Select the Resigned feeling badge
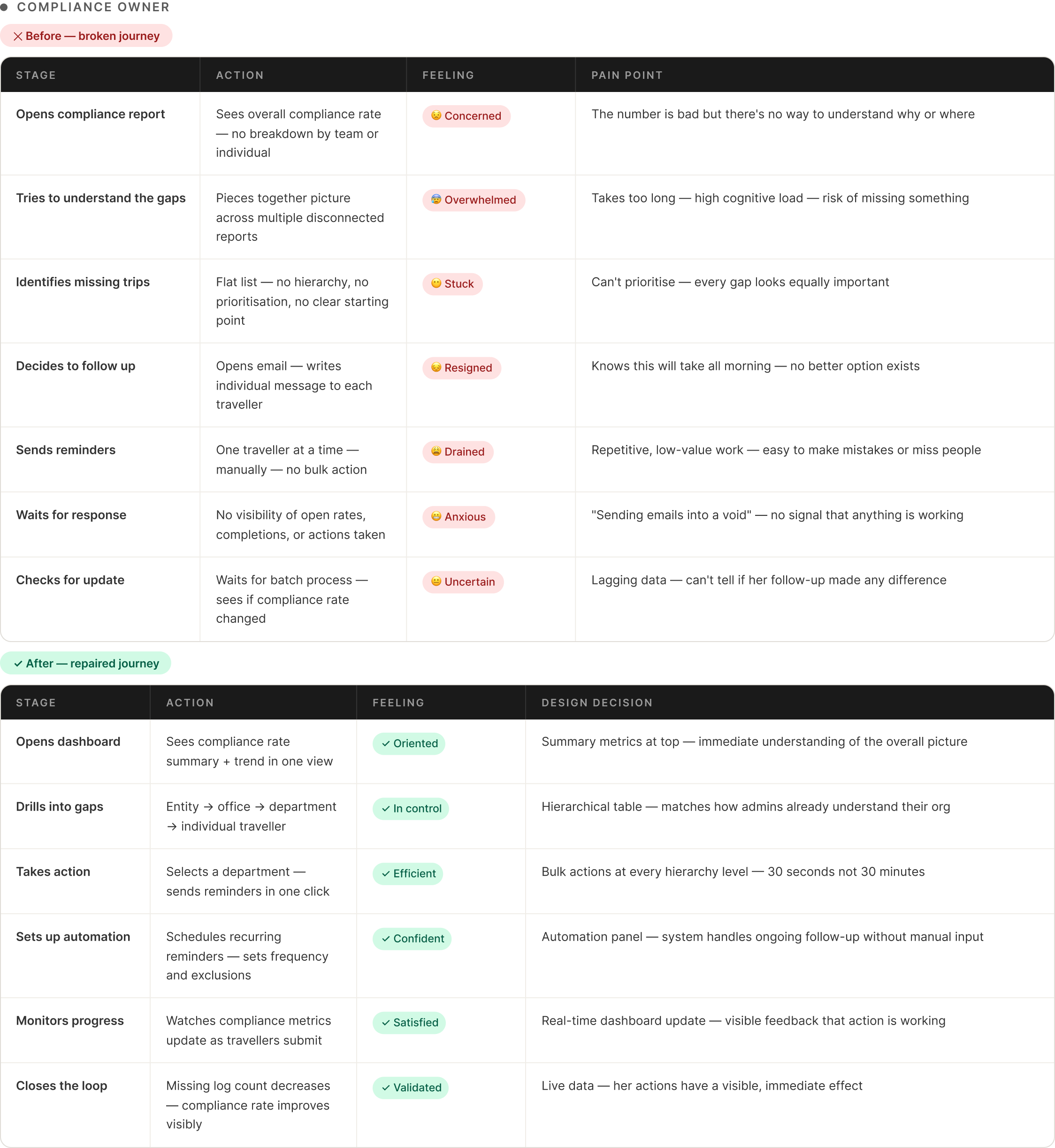Image resolution: width=1055 pixels, height=1148 pixels. (461, 367)
